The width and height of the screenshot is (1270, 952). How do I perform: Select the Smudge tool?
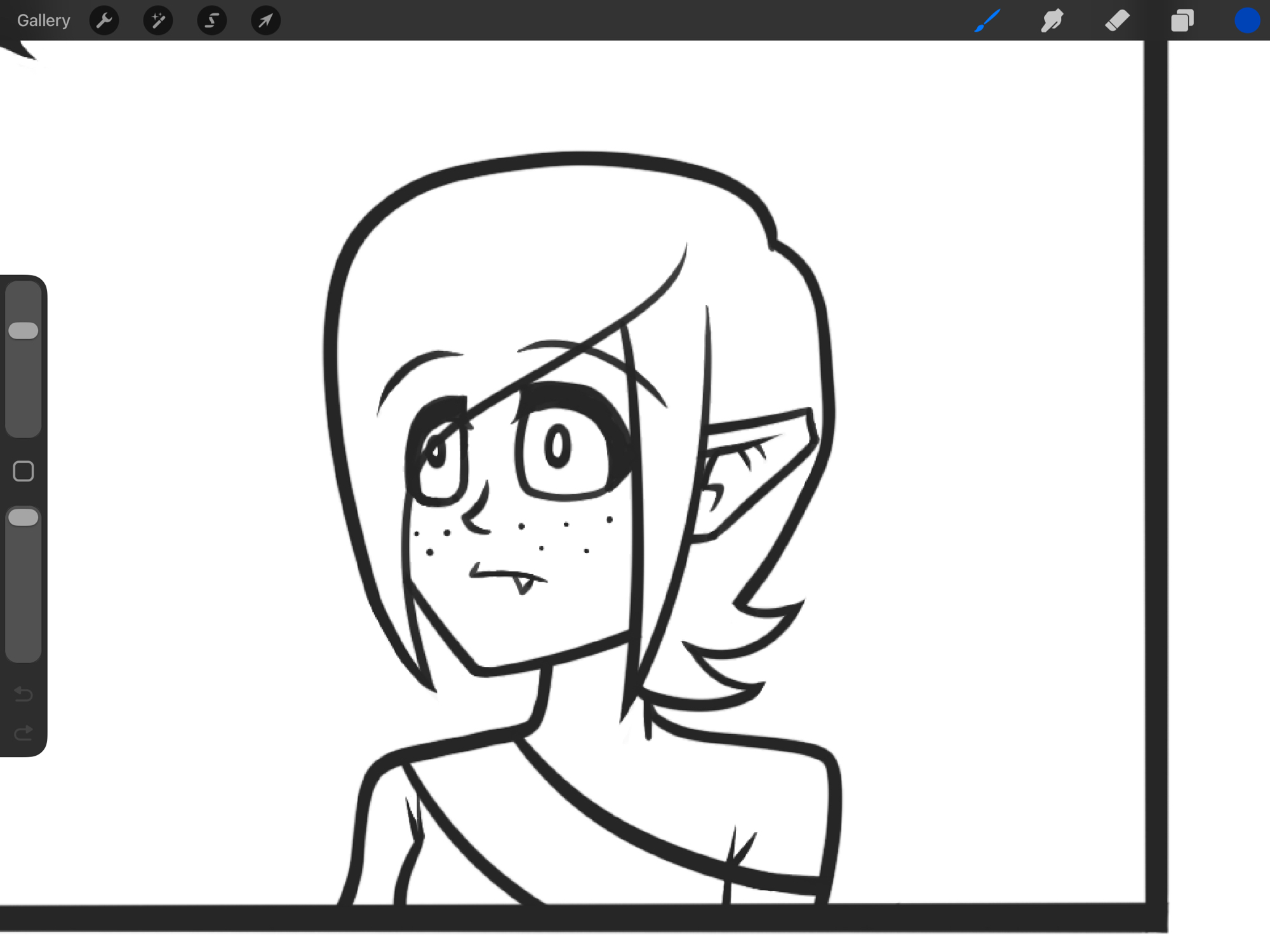pyautogui.click(x=1052, y=20)
